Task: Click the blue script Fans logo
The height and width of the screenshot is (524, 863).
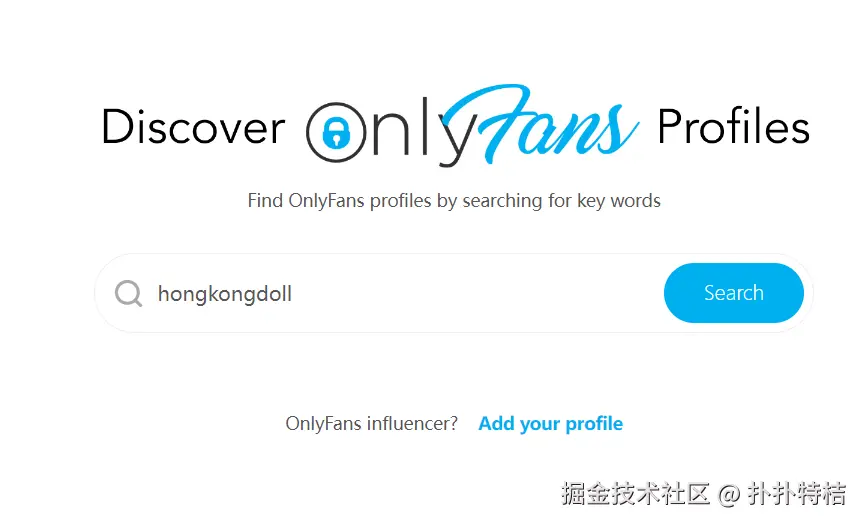Action: point(539,124)
